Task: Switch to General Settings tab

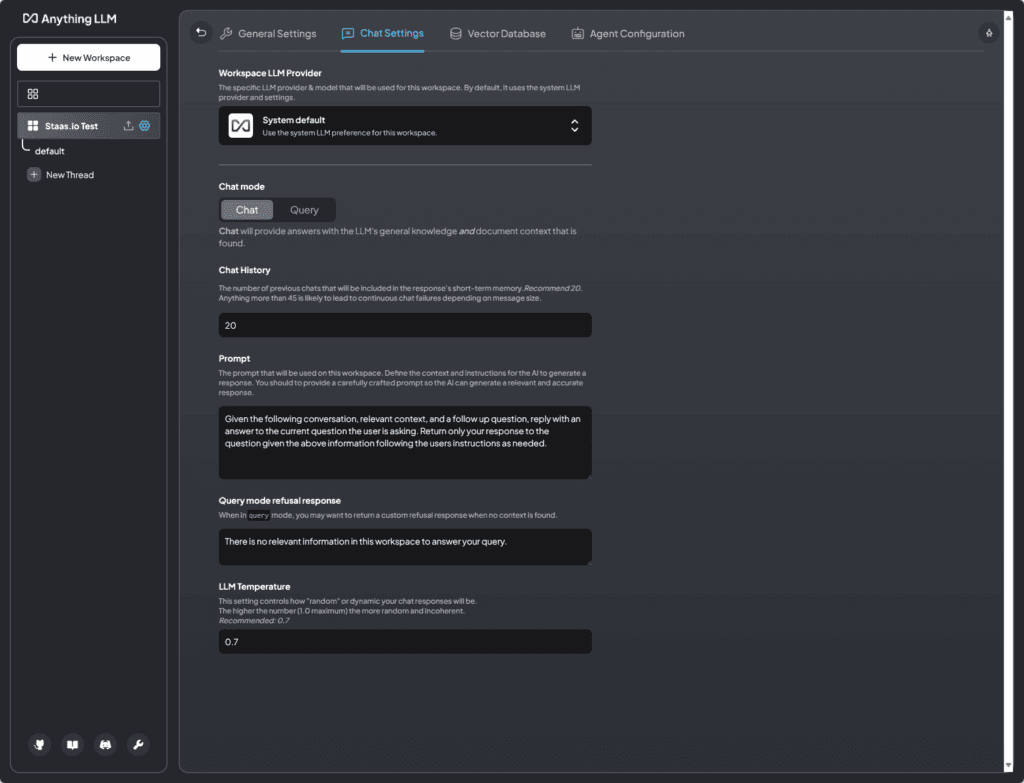Action: [268, 33]
